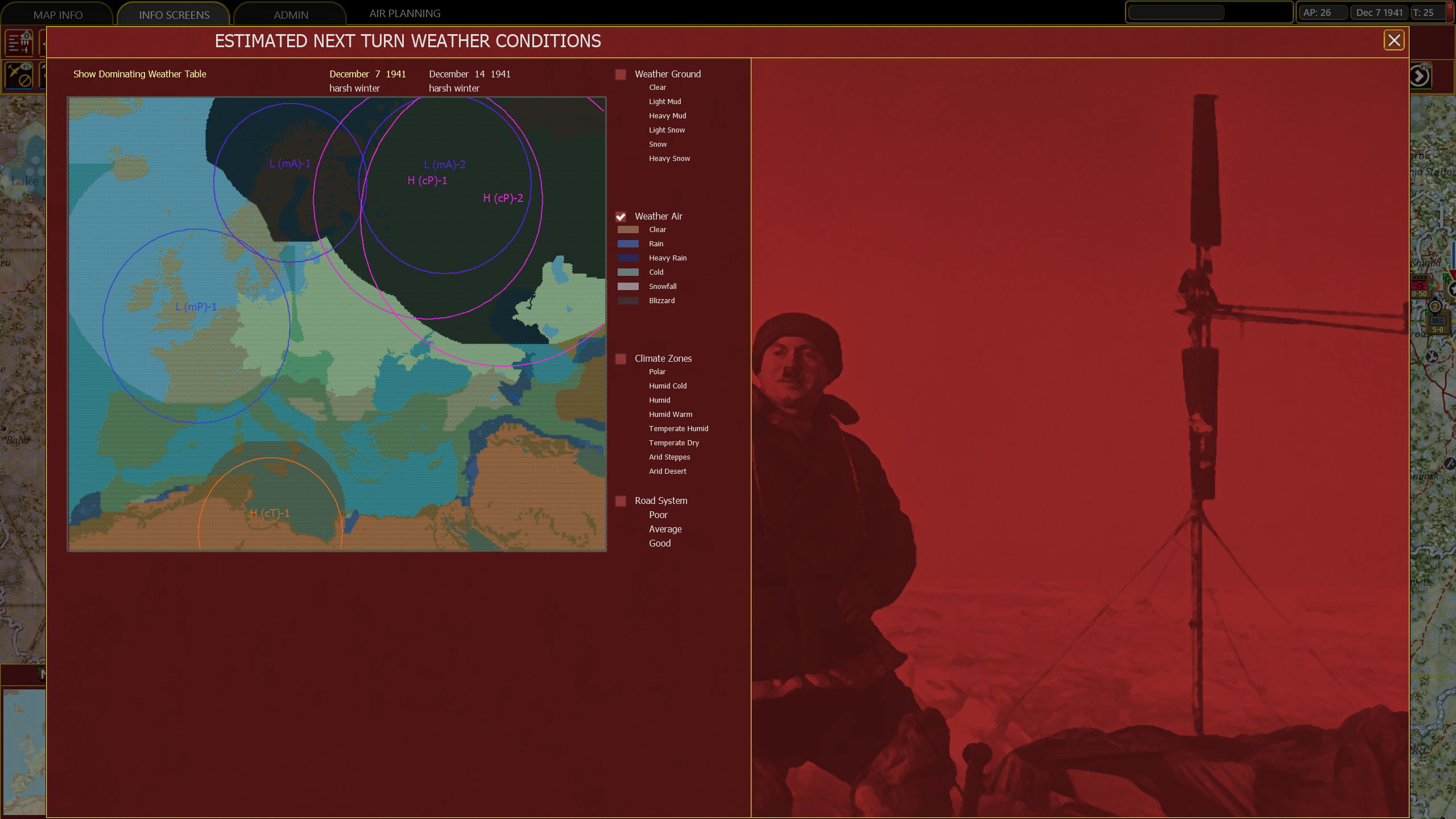Open the MAP INFO tab

(57, 15)
